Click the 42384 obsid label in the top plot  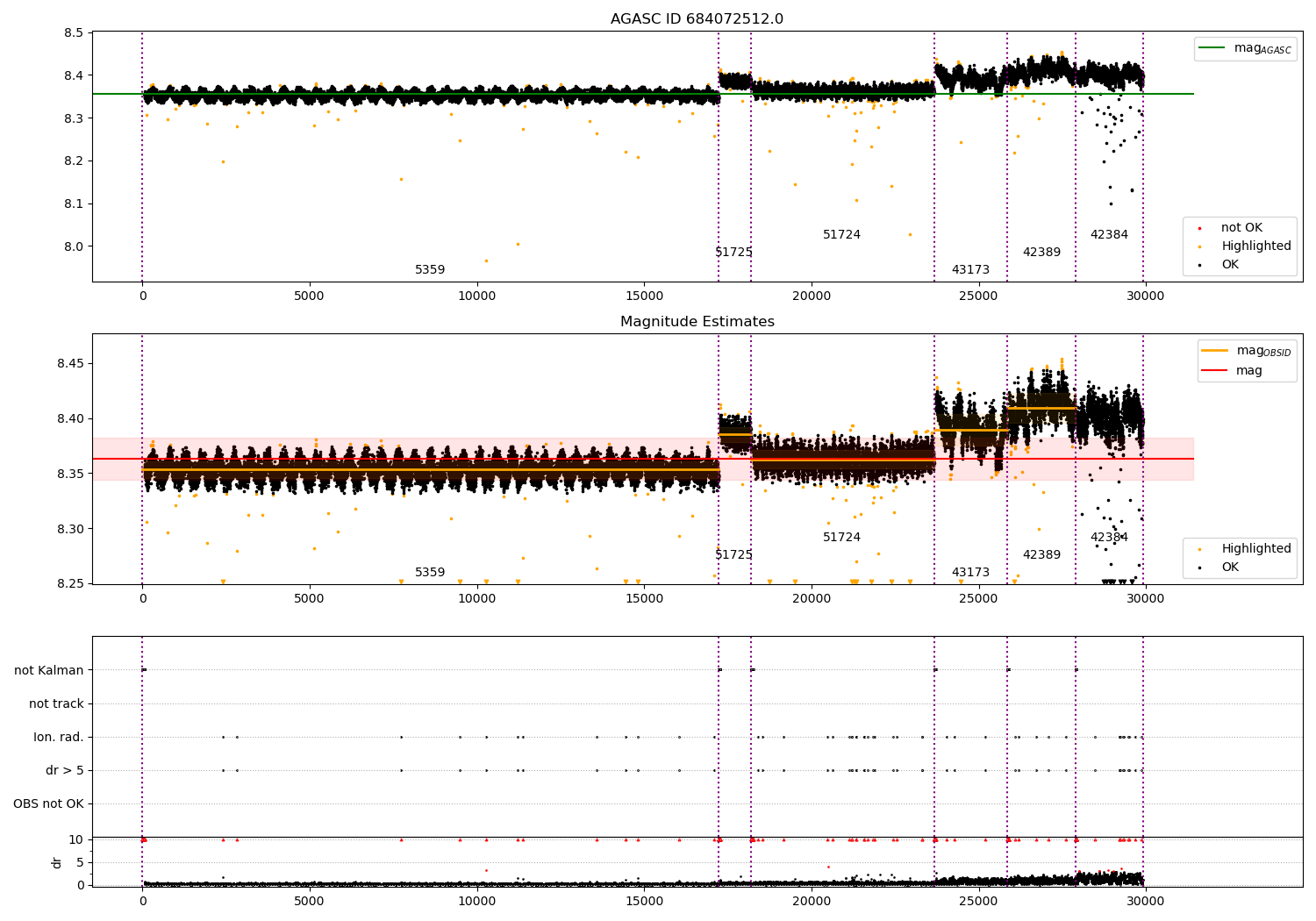[x=1109, y=235]
